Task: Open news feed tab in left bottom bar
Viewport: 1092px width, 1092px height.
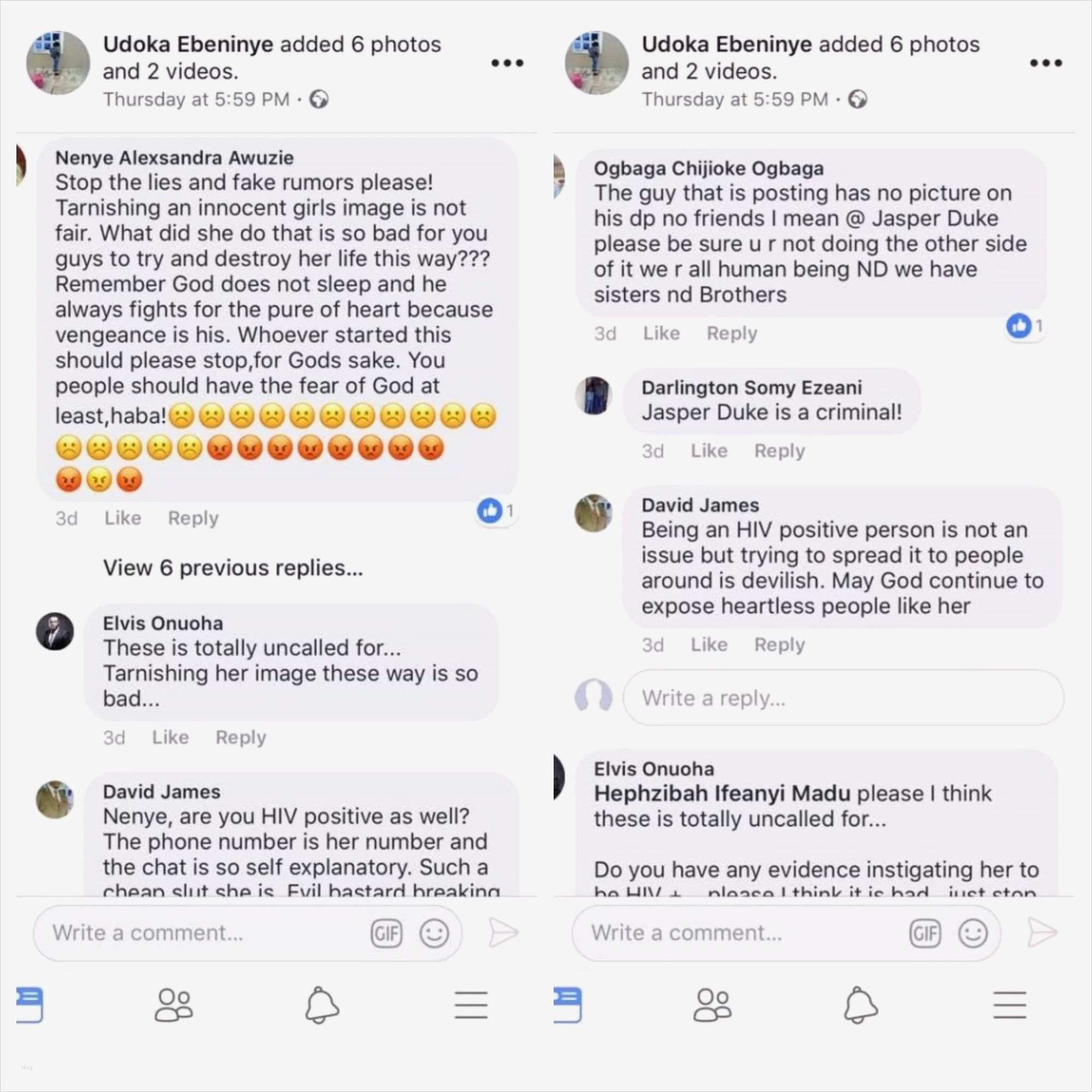Action: coord(29,1005)
